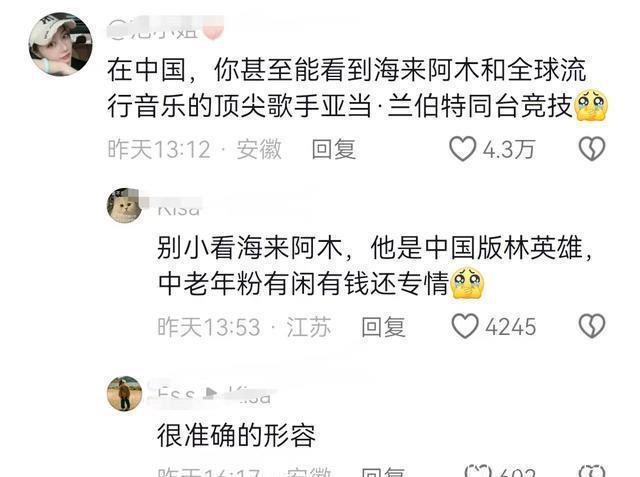Open the avatar of person standing in field
The height and width of the screenshot is (477, 640).
click(124, 393)
